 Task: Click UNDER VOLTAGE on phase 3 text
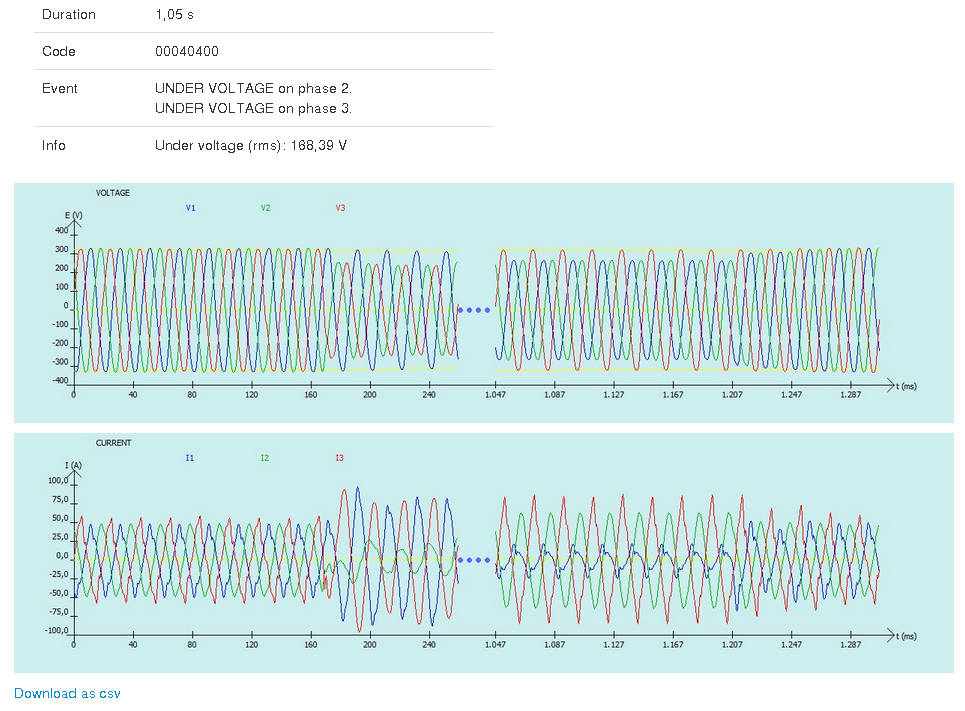(253, 108)
